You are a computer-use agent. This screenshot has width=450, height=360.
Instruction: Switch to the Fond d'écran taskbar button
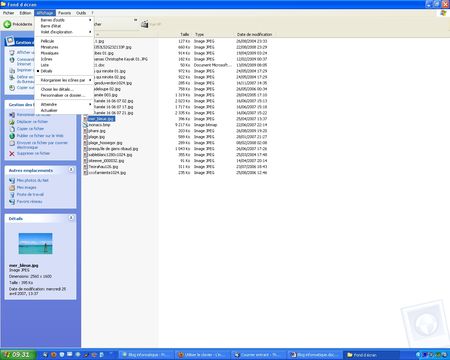(x=371, y=355)
